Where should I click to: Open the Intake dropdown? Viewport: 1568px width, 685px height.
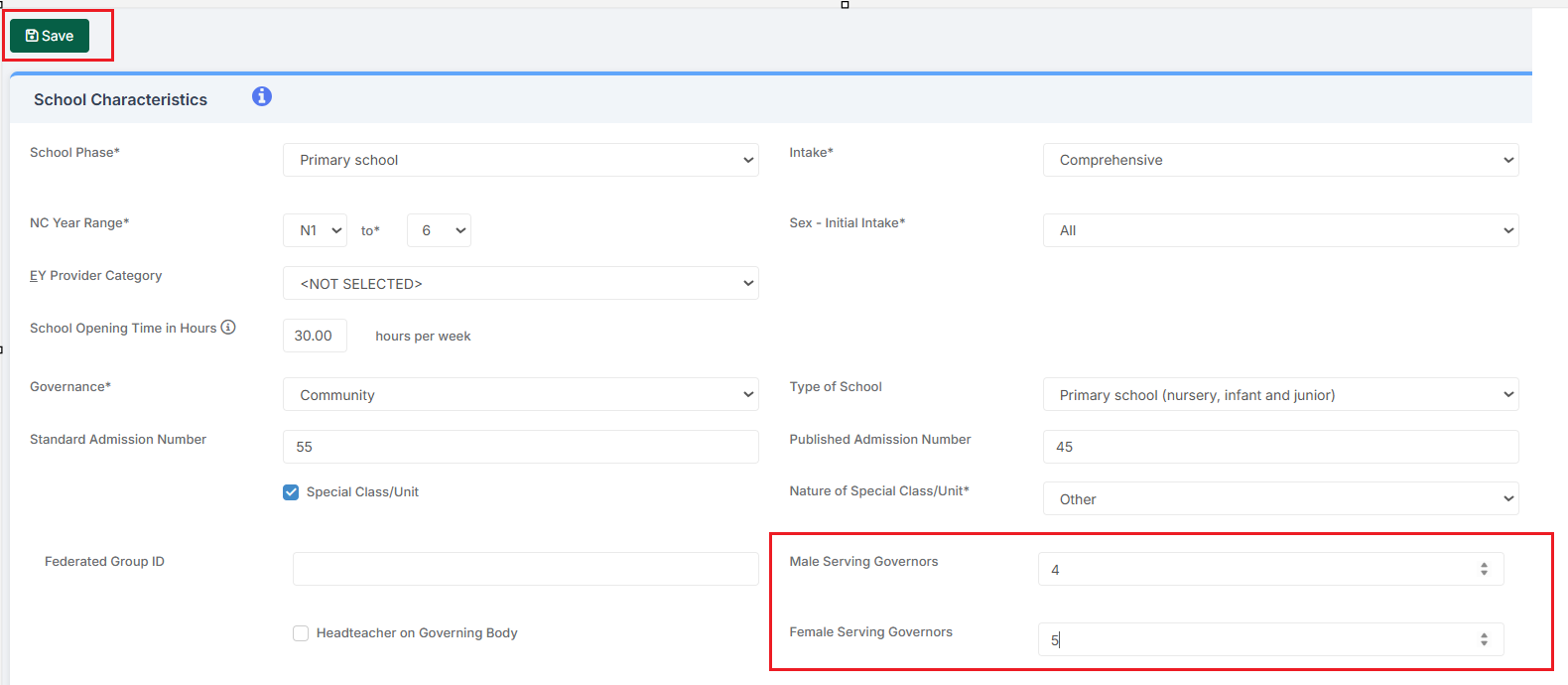pos(1280,160)
